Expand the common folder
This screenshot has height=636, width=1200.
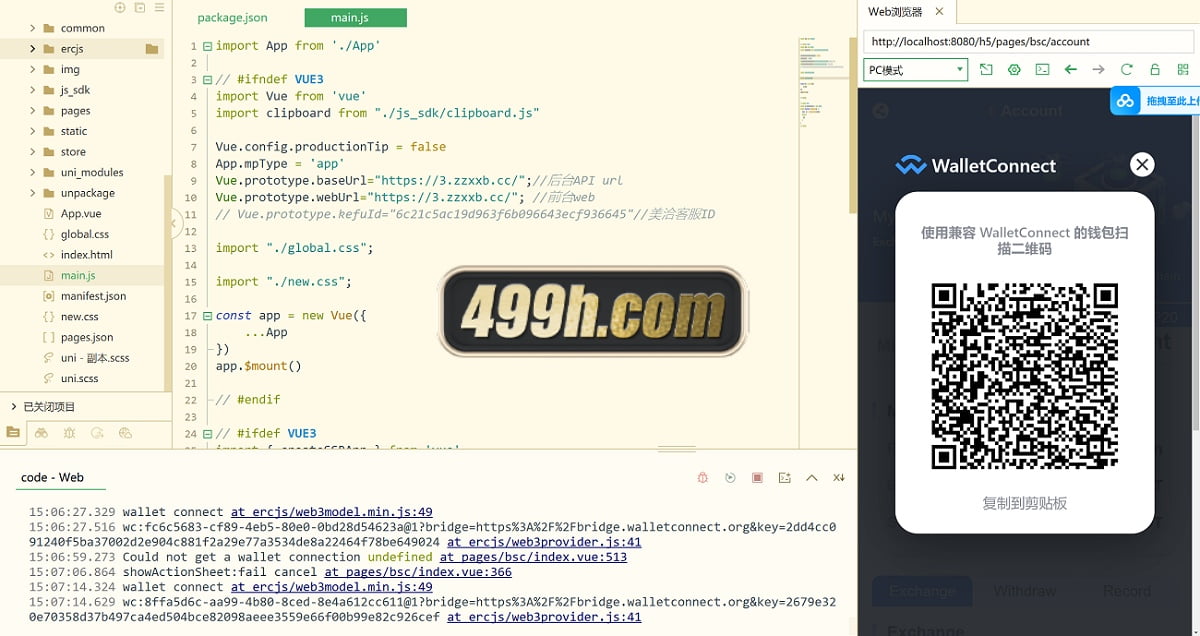tap(33, 28)
